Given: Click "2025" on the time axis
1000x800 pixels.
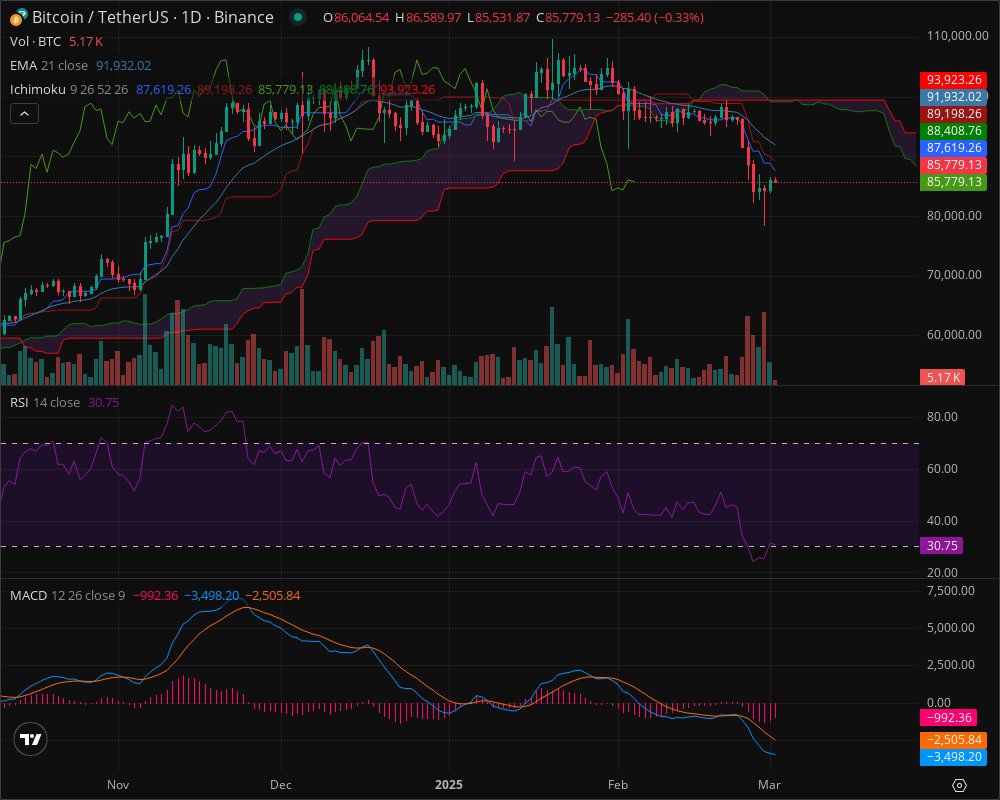Looking at the screenshot, I should 449,785.
